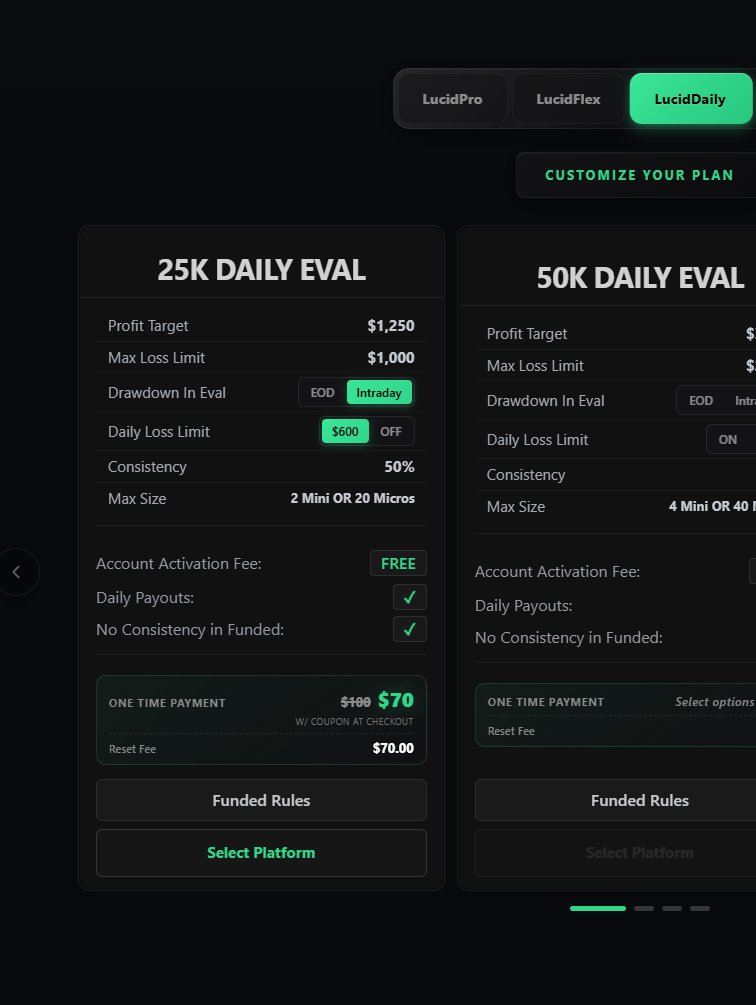Click the $70 discounted price
756x1005 pixels.
pos(396,700)
